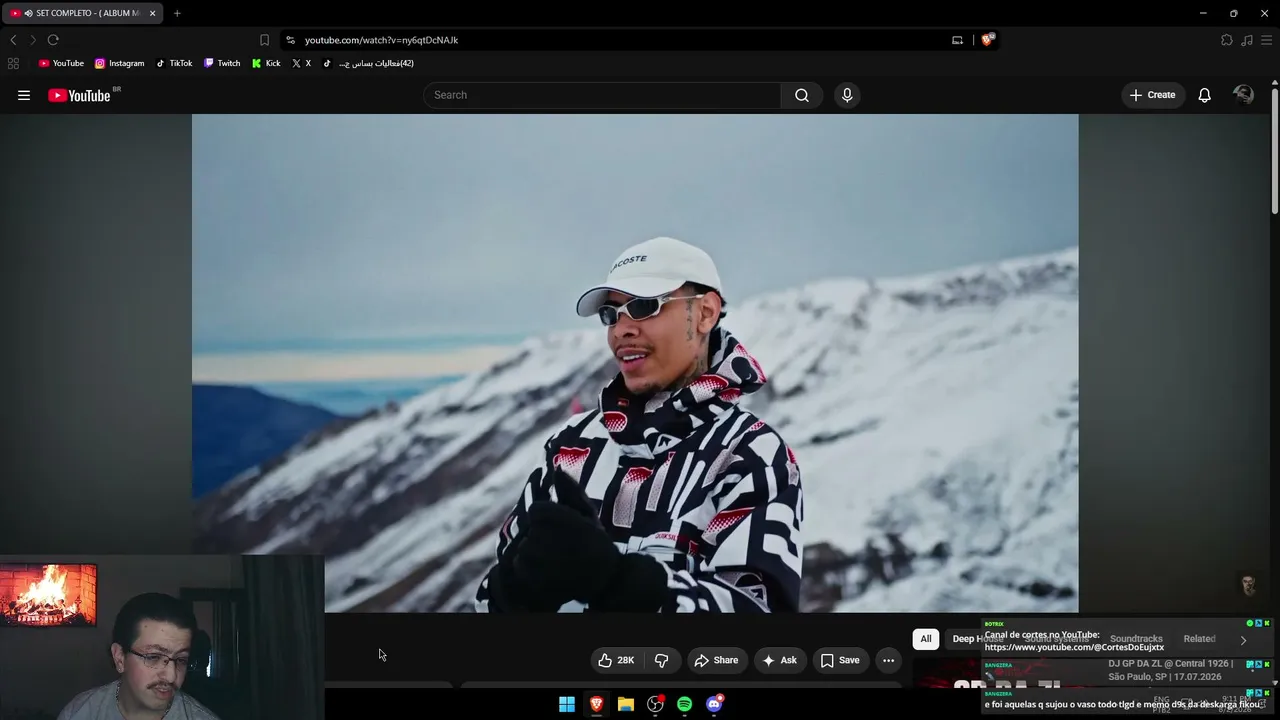Screen dimensions: 1280x720
Task: Like the video with 28K likes
Action: coord(616,660)
